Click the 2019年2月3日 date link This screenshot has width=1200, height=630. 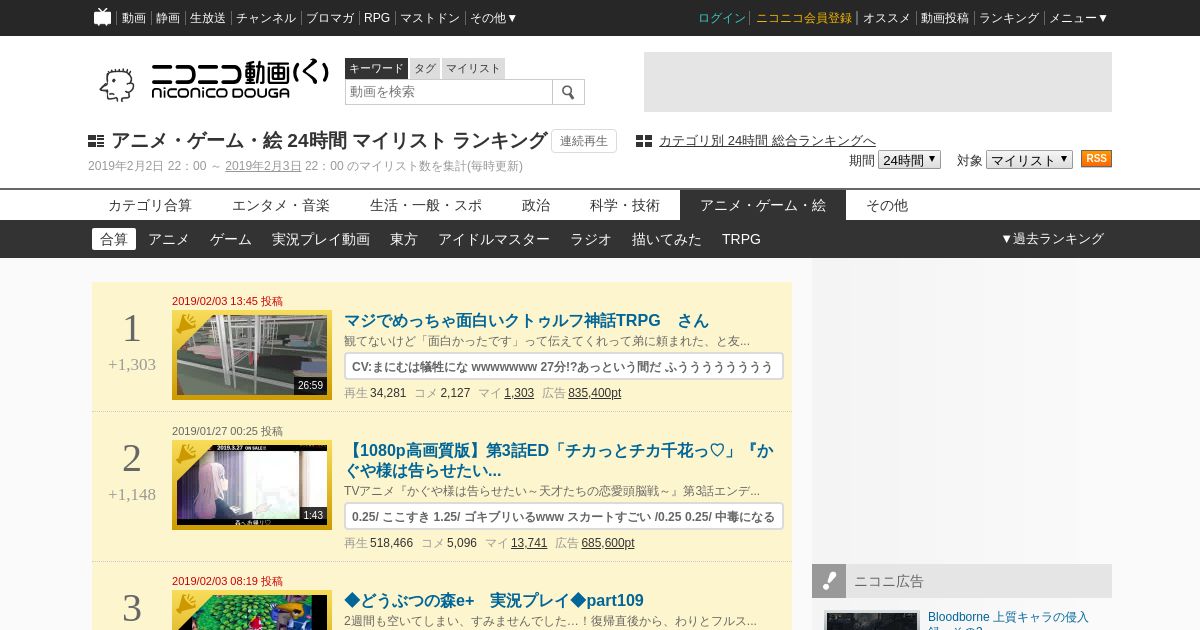click(x=263, y=166)
